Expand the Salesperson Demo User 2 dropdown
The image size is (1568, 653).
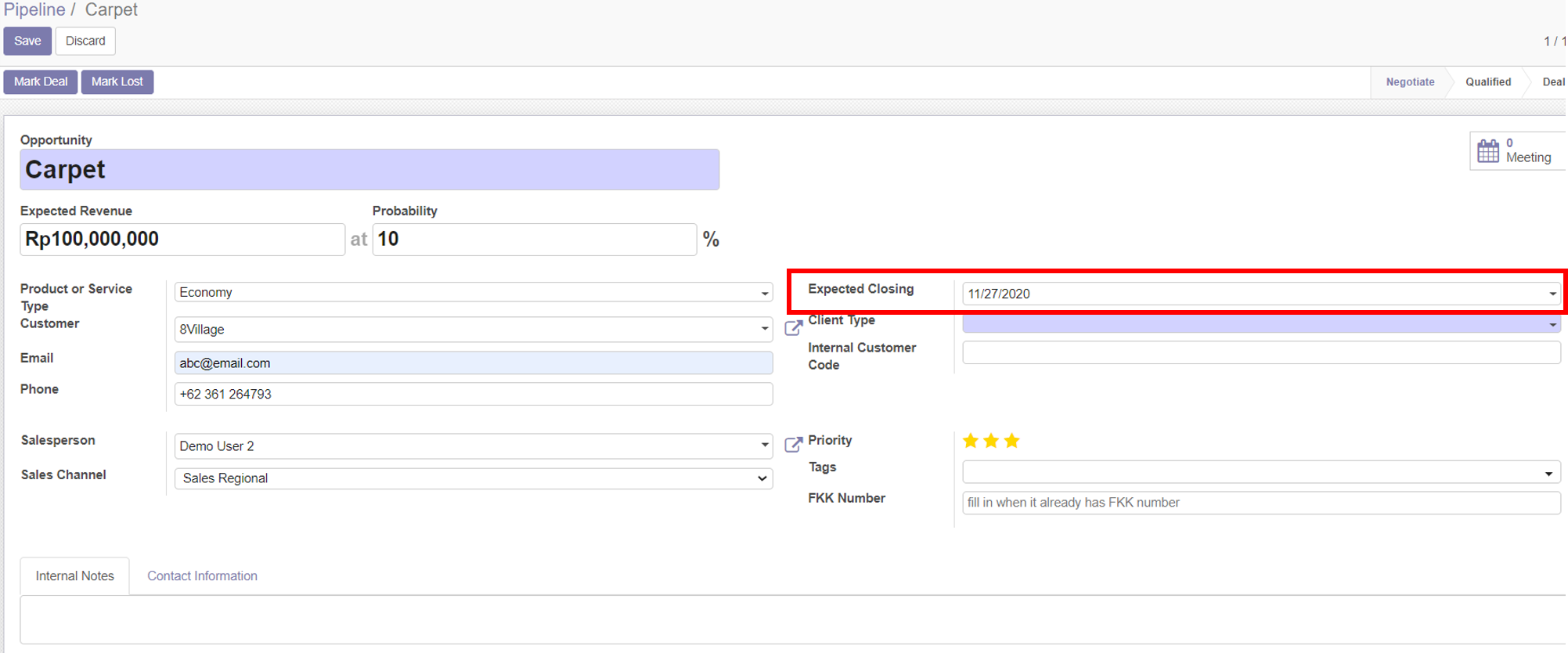(x=765, y=446)
